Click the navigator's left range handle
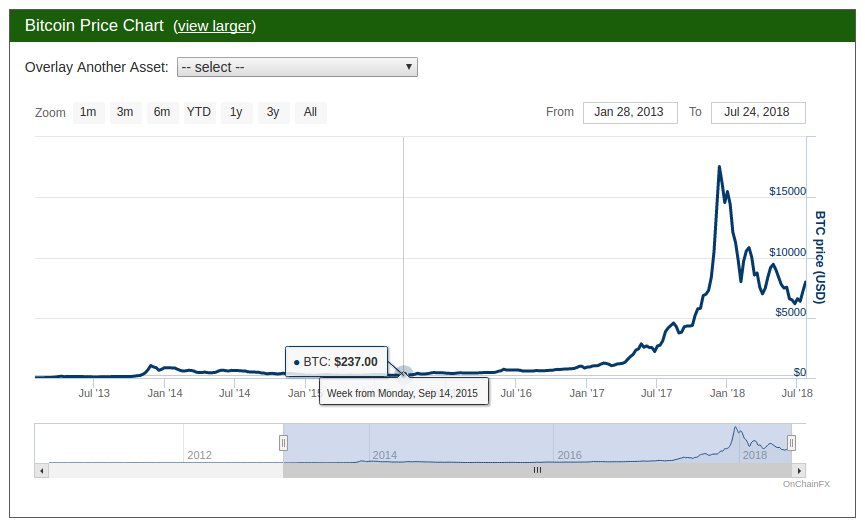Viewport: 865px width, 528px height. [283, 442]
